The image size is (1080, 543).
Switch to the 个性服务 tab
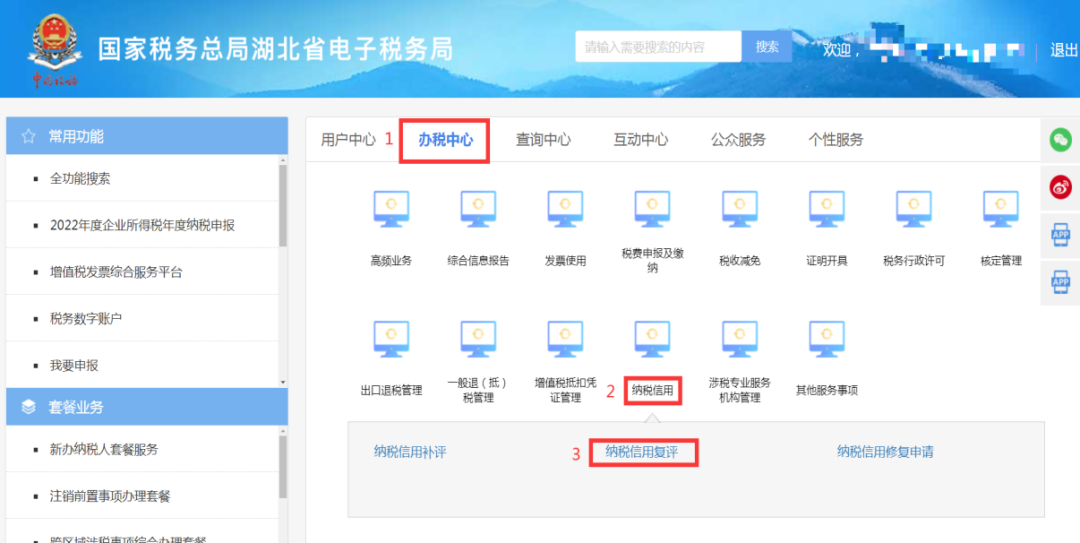(835, 140)
